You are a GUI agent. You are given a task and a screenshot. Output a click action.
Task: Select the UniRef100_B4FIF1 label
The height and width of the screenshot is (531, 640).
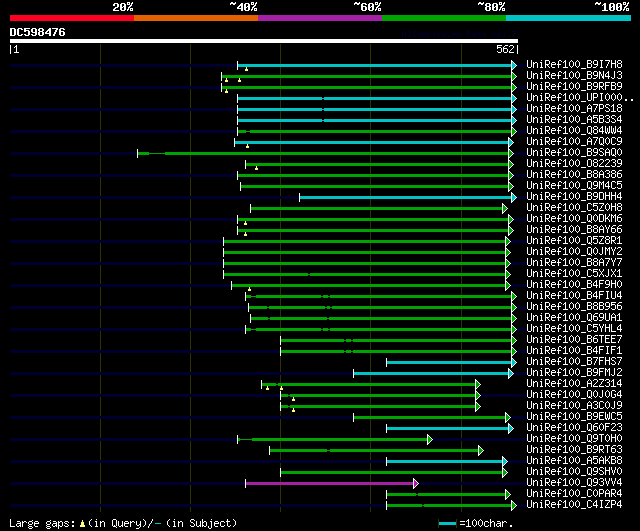tap(574, 350)
